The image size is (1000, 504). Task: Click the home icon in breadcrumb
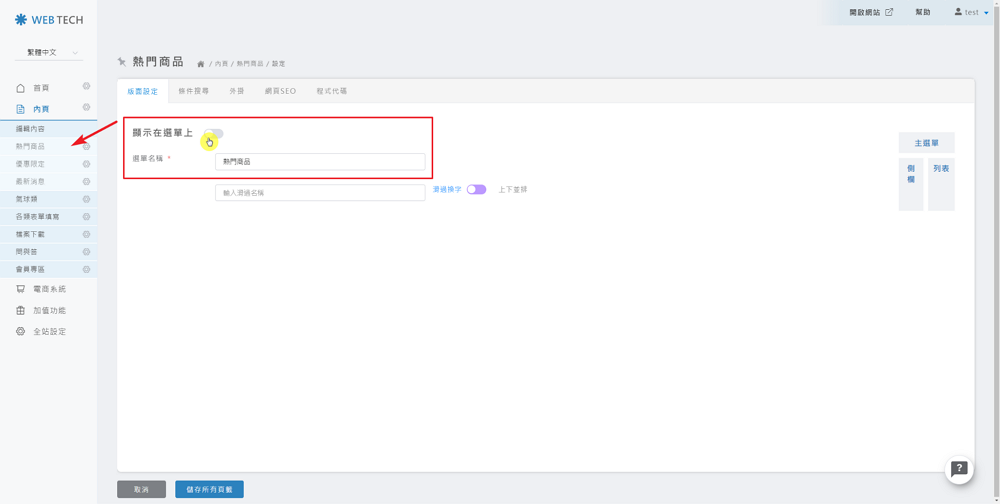coord(201,64)
